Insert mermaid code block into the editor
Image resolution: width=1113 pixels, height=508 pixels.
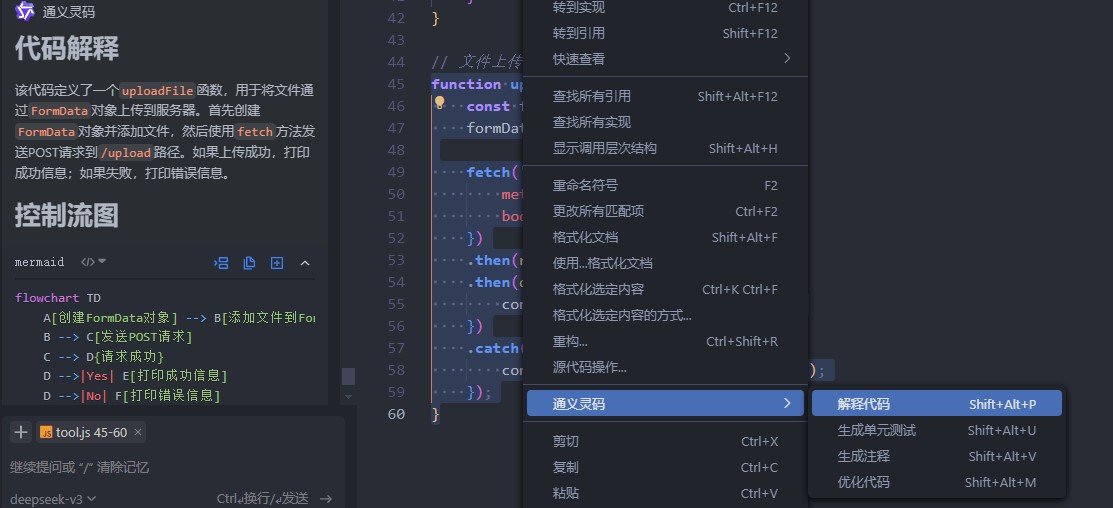[x=221, y=263]
